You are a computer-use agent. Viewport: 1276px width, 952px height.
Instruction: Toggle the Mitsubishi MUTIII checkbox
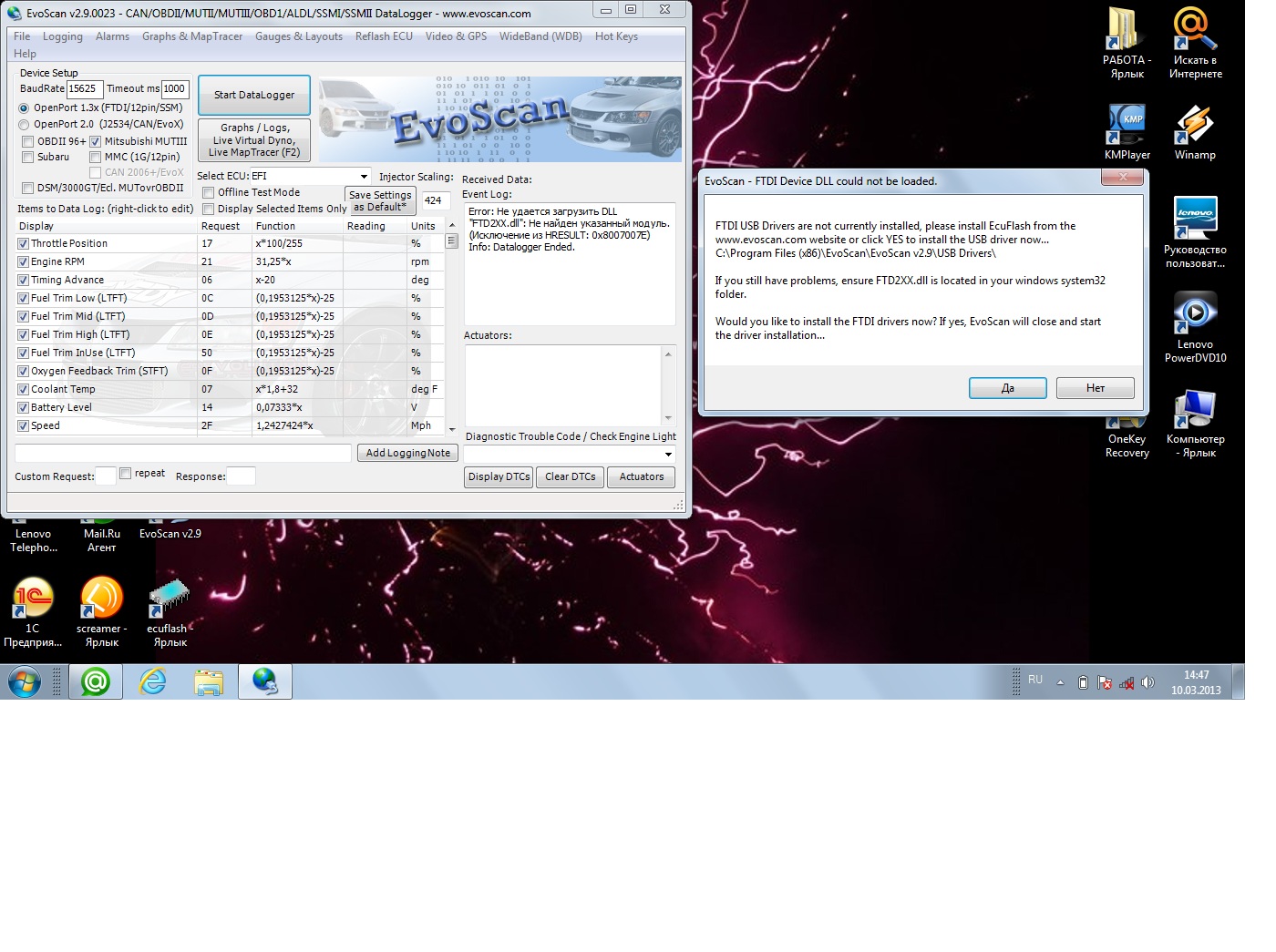click(95, 142)
